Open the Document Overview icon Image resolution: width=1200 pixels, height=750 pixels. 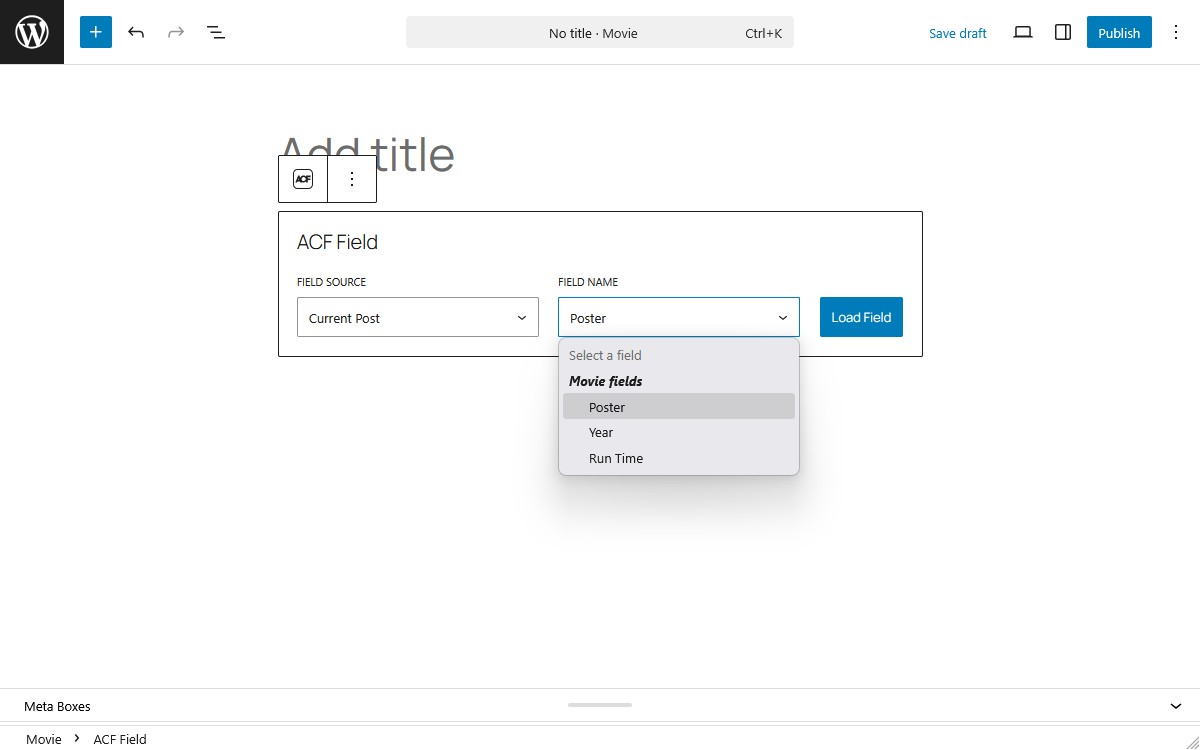(x=216, y=31)
